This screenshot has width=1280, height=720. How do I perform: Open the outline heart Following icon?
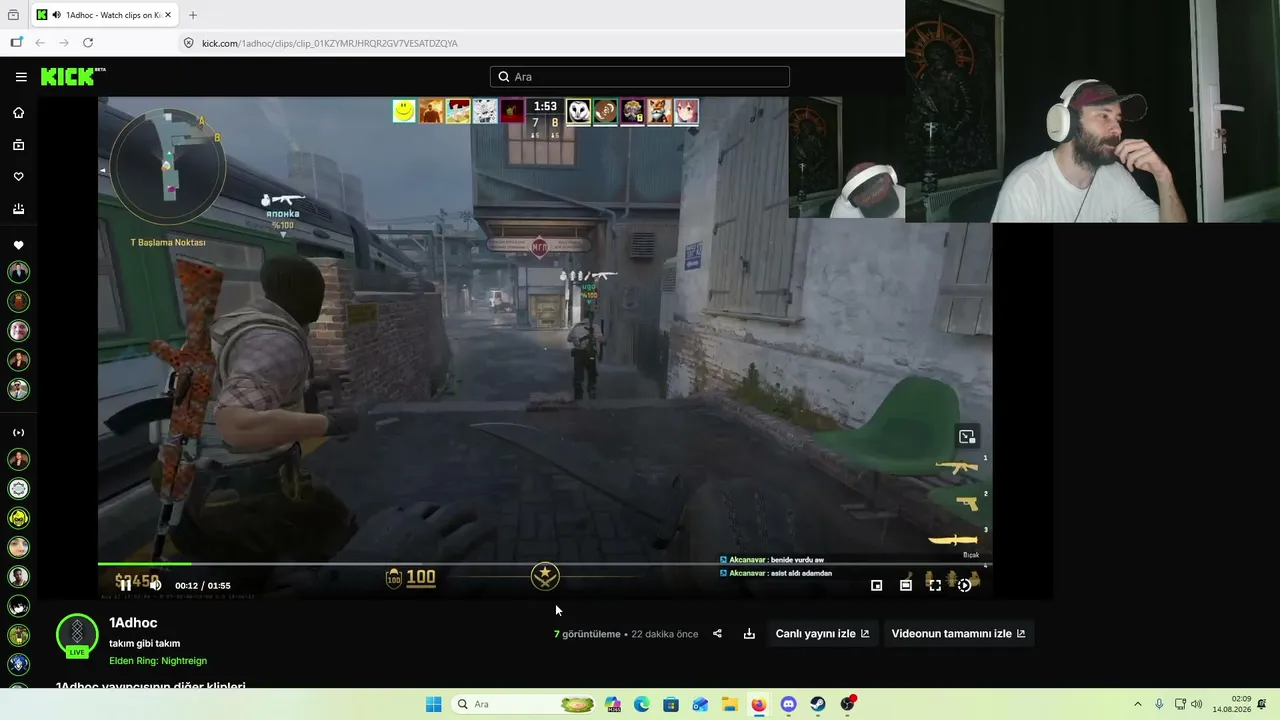tap(18, 177)
